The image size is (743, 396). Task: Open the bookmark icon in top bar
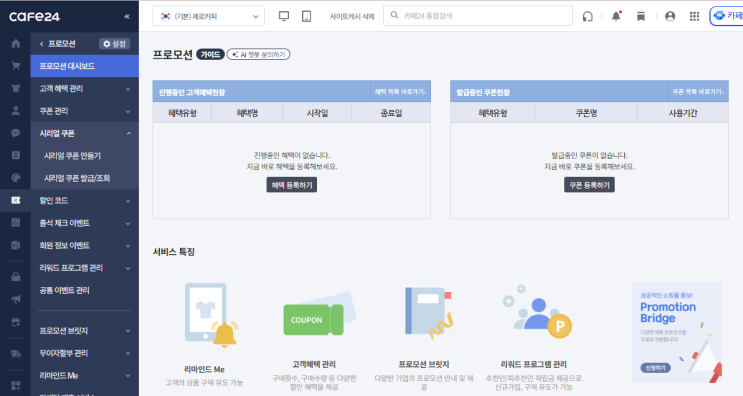[x=641, y=17]
